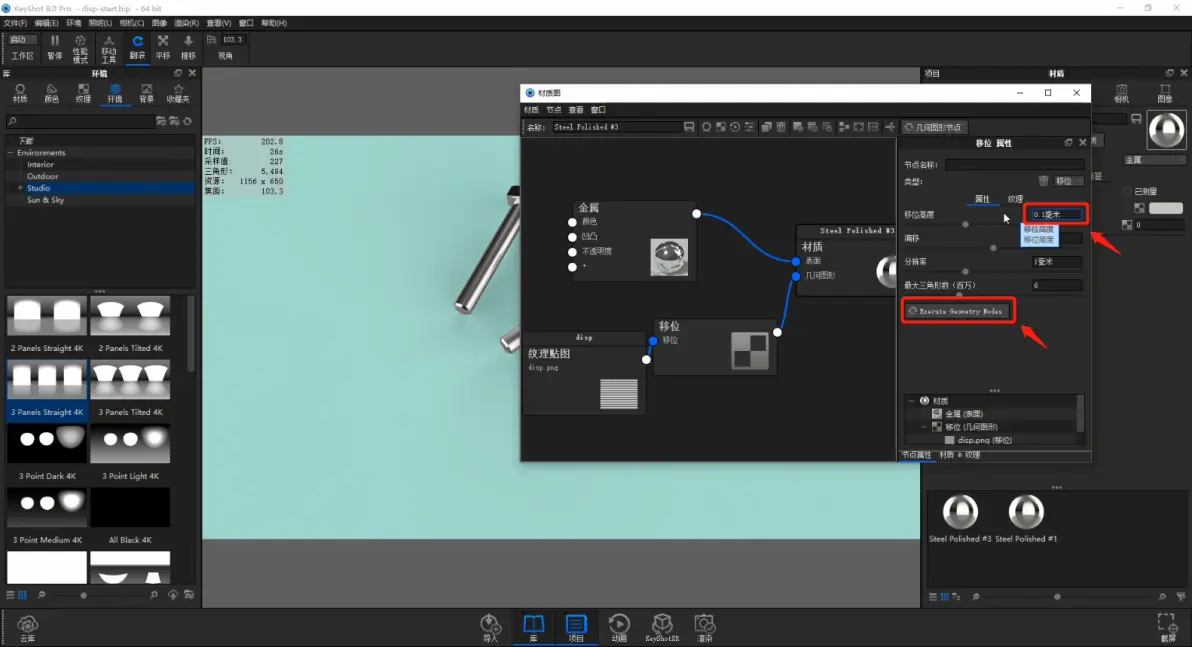Switch to the Textures (纹理) library tab

84,94
